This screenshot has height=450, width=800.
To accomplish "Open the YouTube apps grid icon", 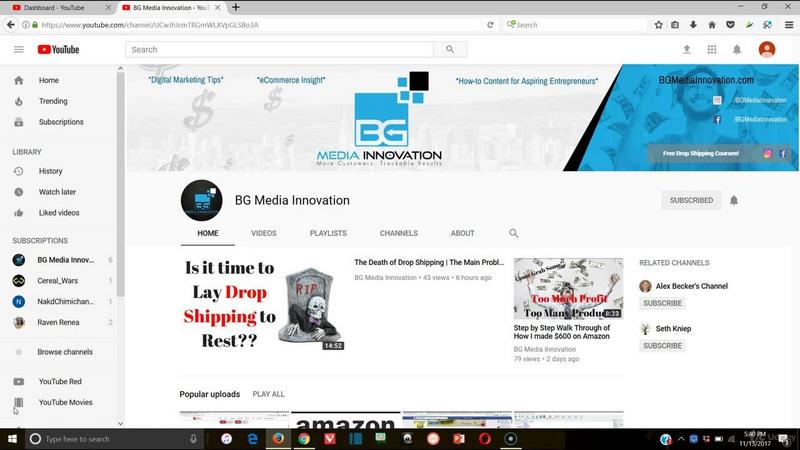I will coord(712,49).
